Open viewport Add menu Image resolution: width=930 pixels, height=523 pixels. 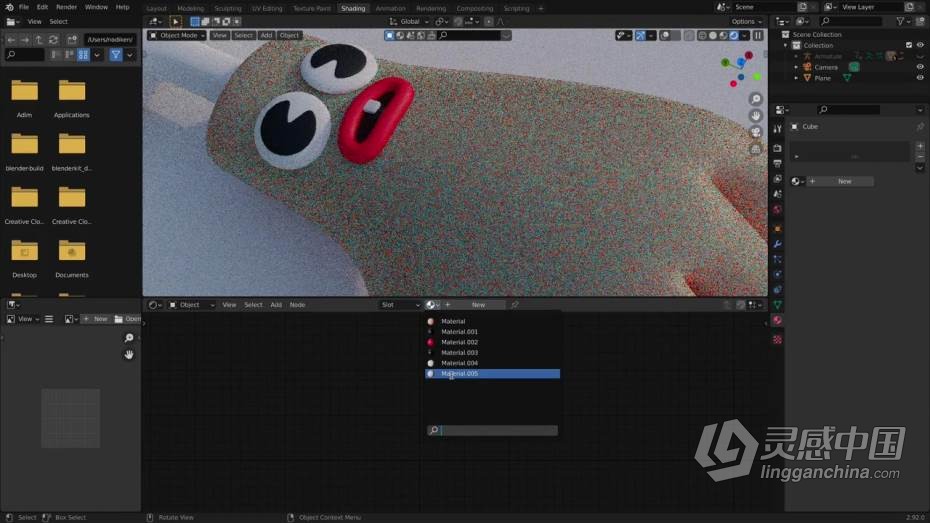[x=266, y=36]
